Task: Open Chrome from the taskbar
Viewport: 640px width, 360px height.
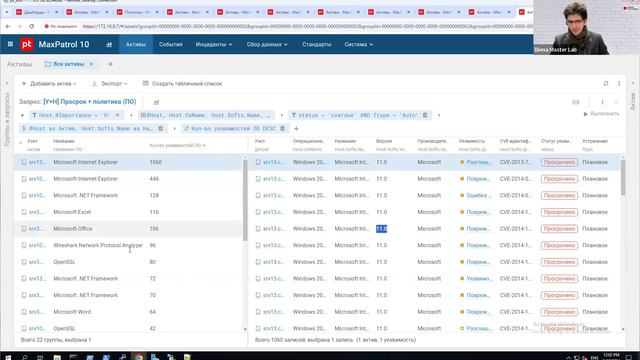Action: [x=139, y=357]
